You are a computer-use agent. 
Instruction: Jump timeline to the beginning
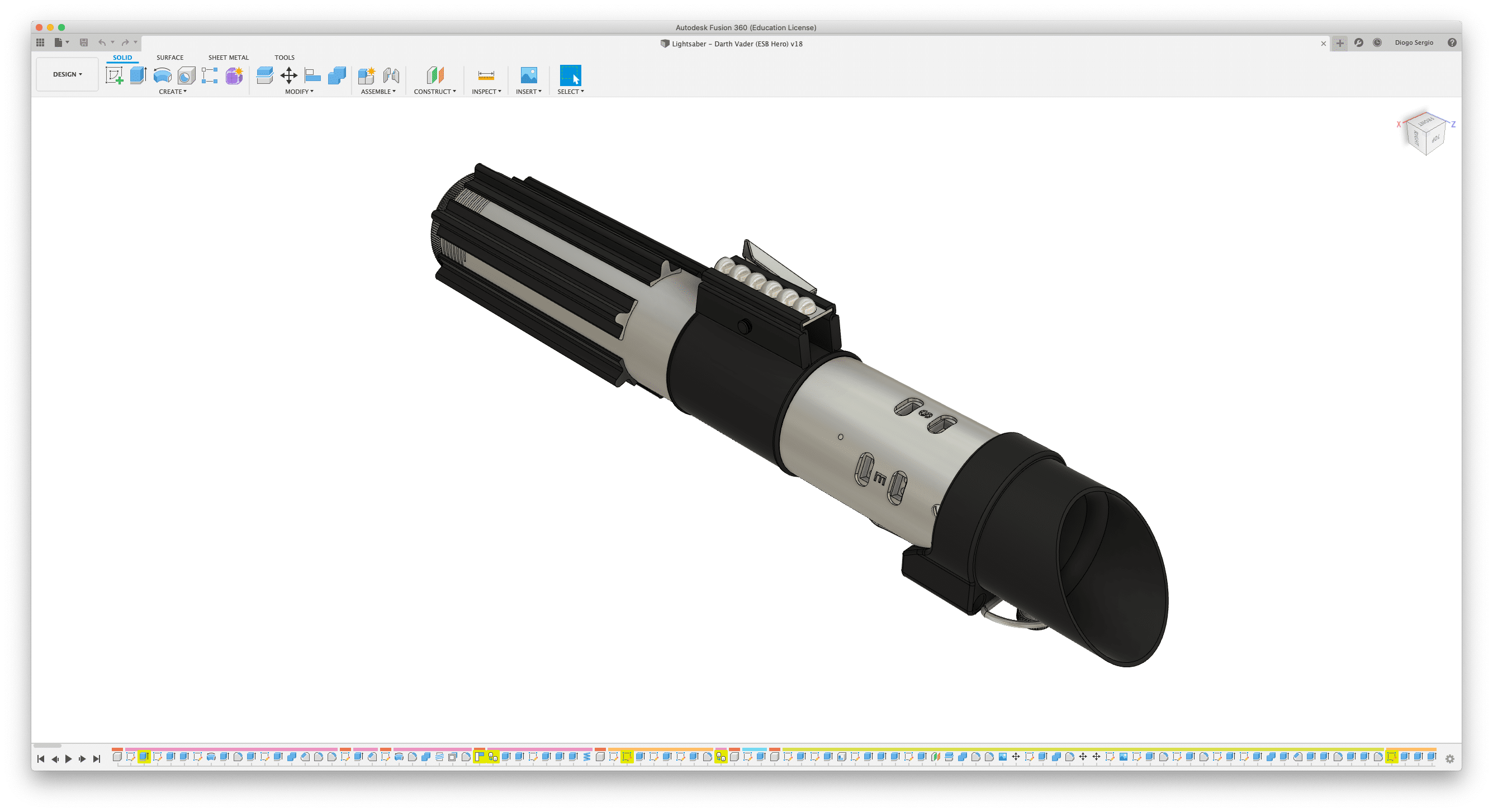(41, 759)
